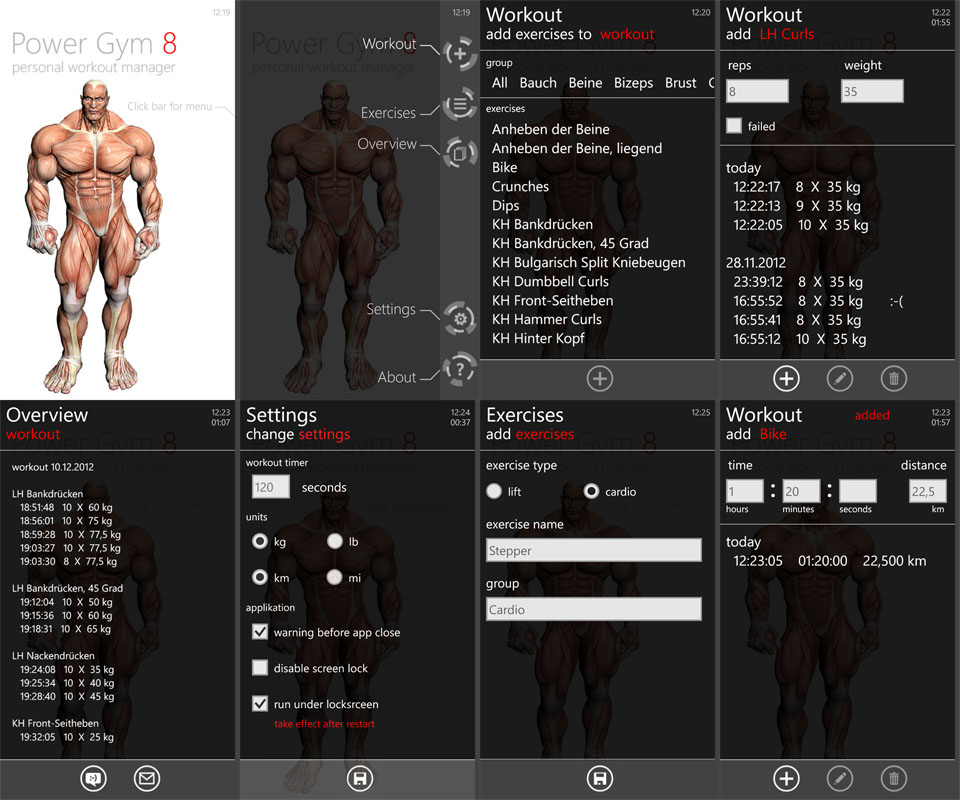Image resolution: width=960 pixels, height=800 pixels.
Task: Choose Anheben der Beine exercise
Action: click(x=550, y=129)
